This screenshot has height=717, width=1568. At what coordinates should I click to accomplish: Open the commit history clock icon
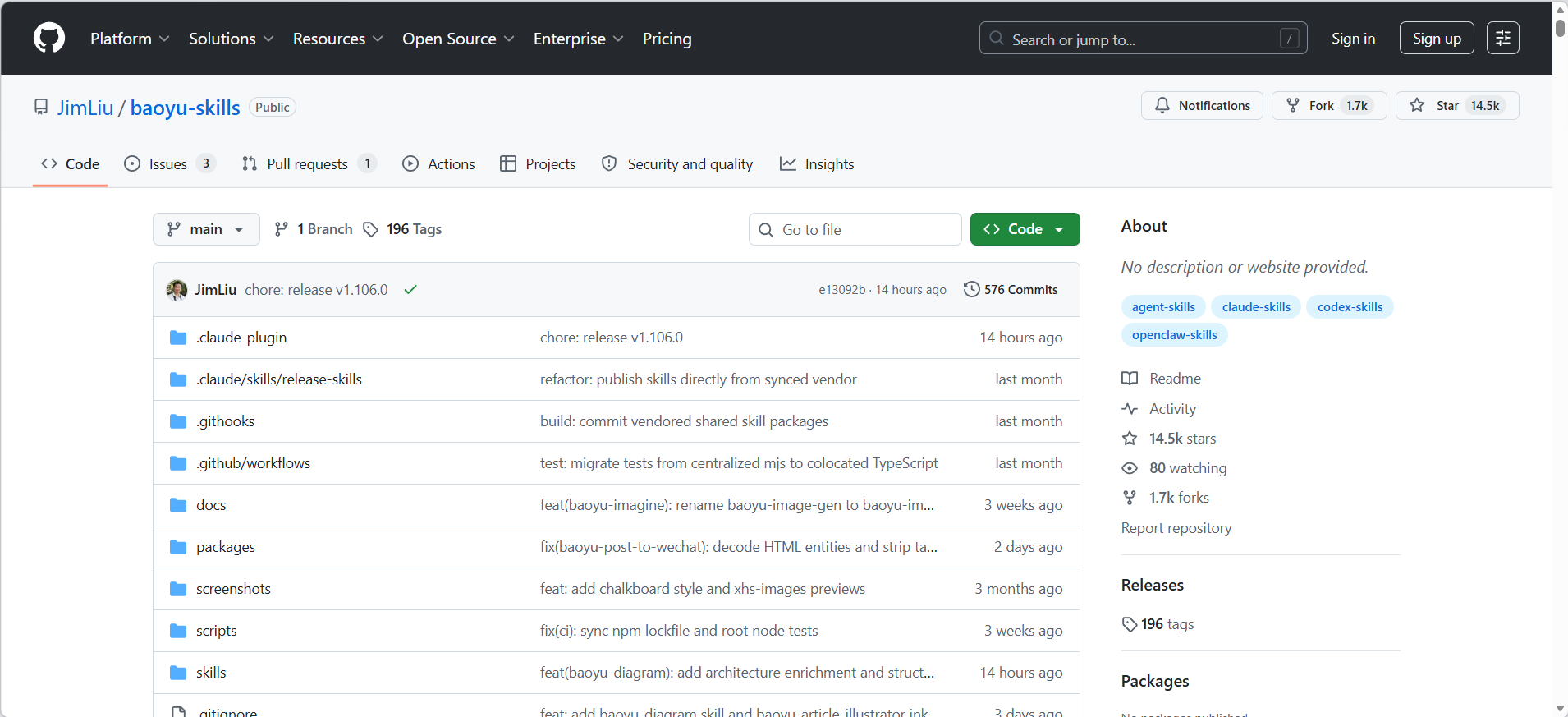coord(971,289)
